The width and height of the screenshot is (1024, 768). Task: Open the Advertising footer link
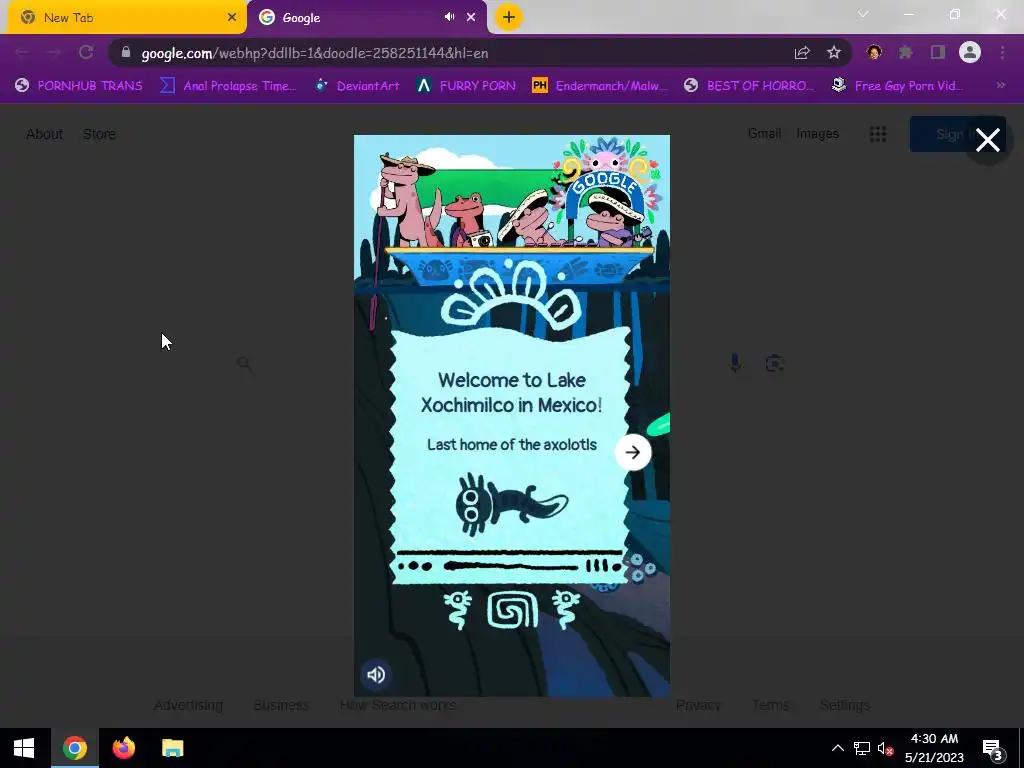tap(188, 705)
